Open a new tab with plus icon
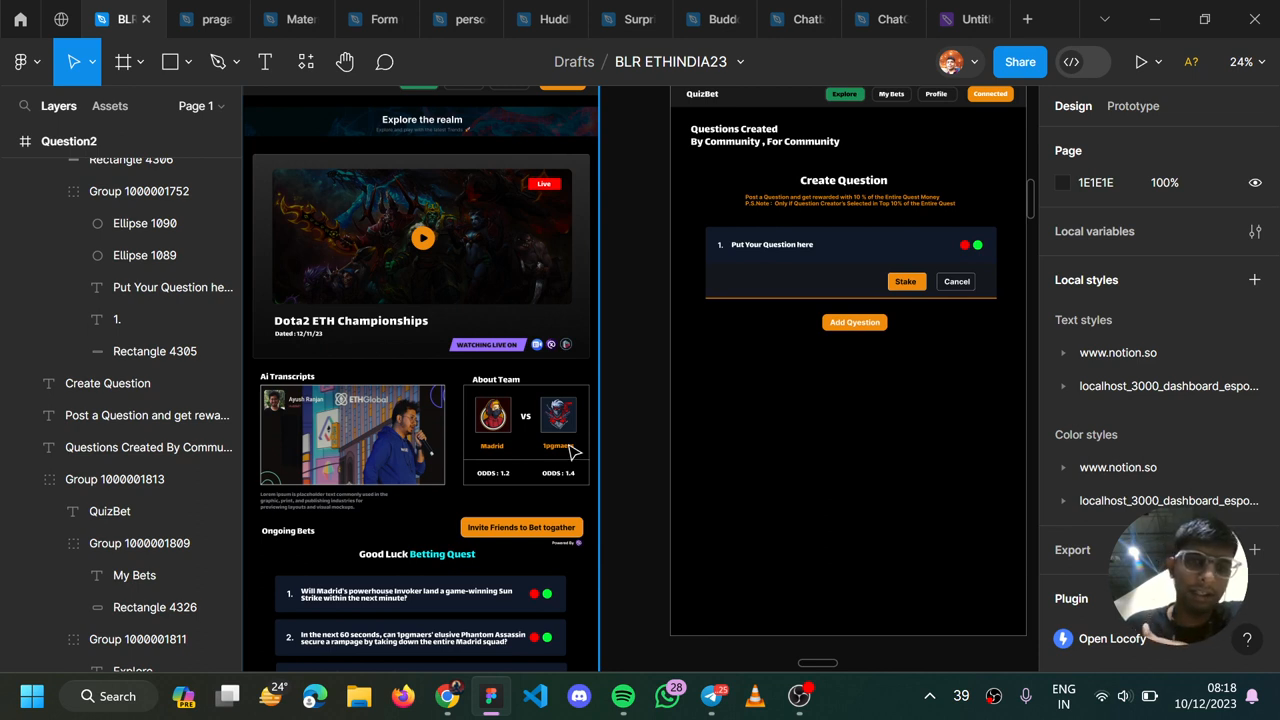This screenshot has width=1280, height=720. 1027,19
